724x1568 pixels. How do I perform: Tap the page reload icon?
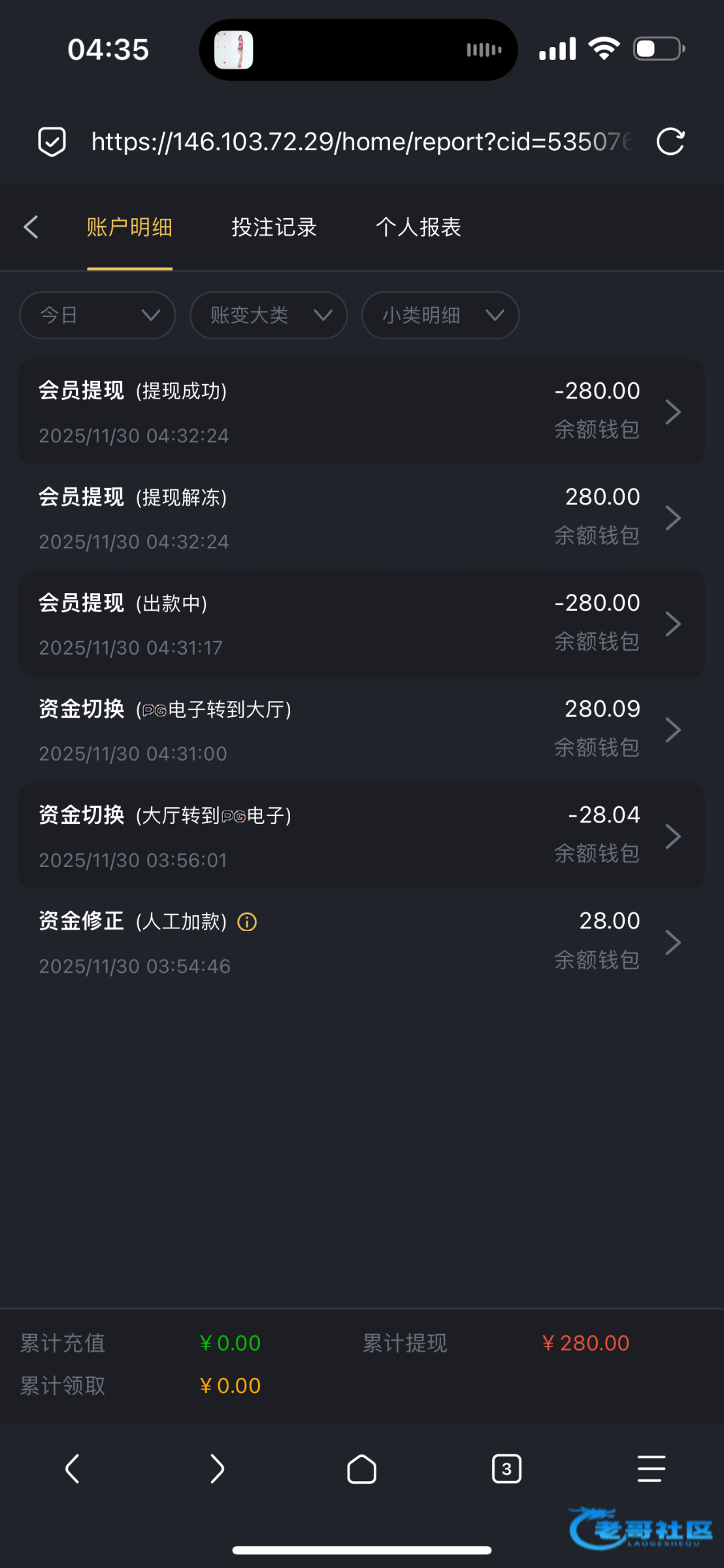pos(670,142)
